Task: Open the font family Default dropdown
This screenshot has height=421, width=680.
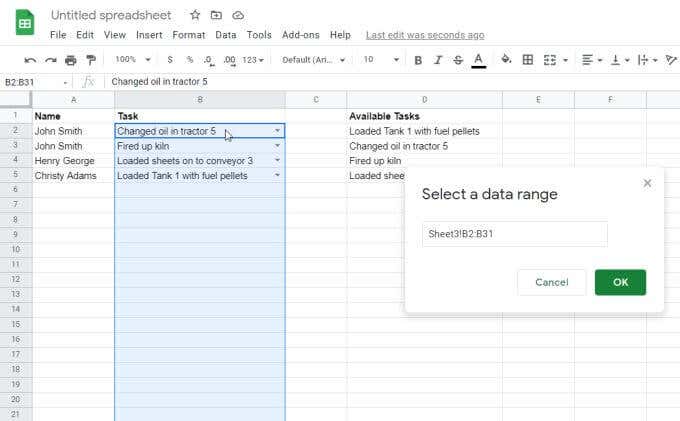Action: 315,60
